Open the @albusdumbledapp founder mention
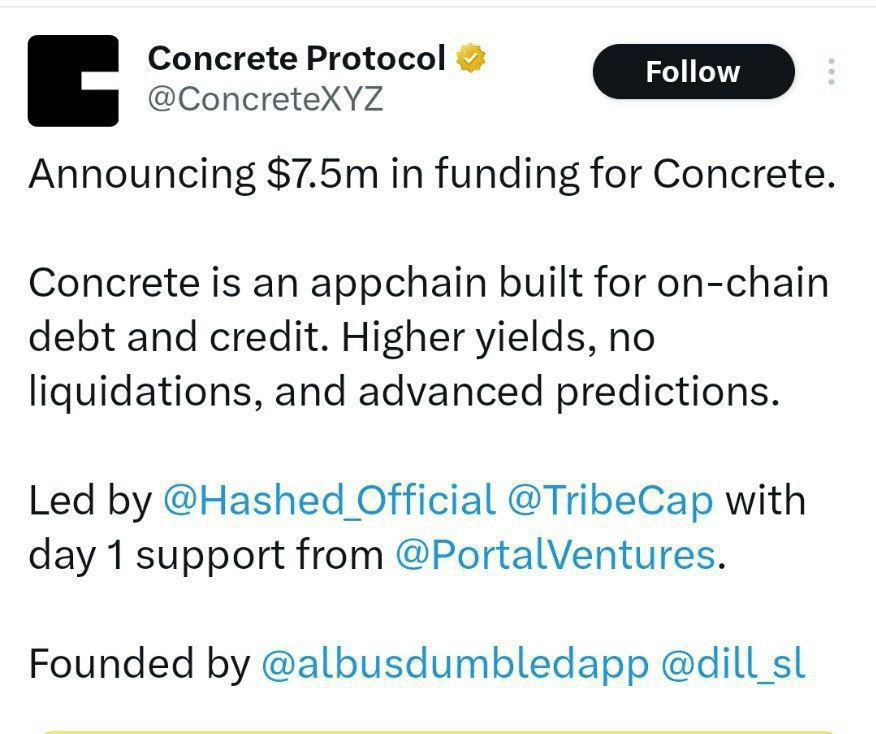Screen dimensions: 876x734 coord(454,664)
